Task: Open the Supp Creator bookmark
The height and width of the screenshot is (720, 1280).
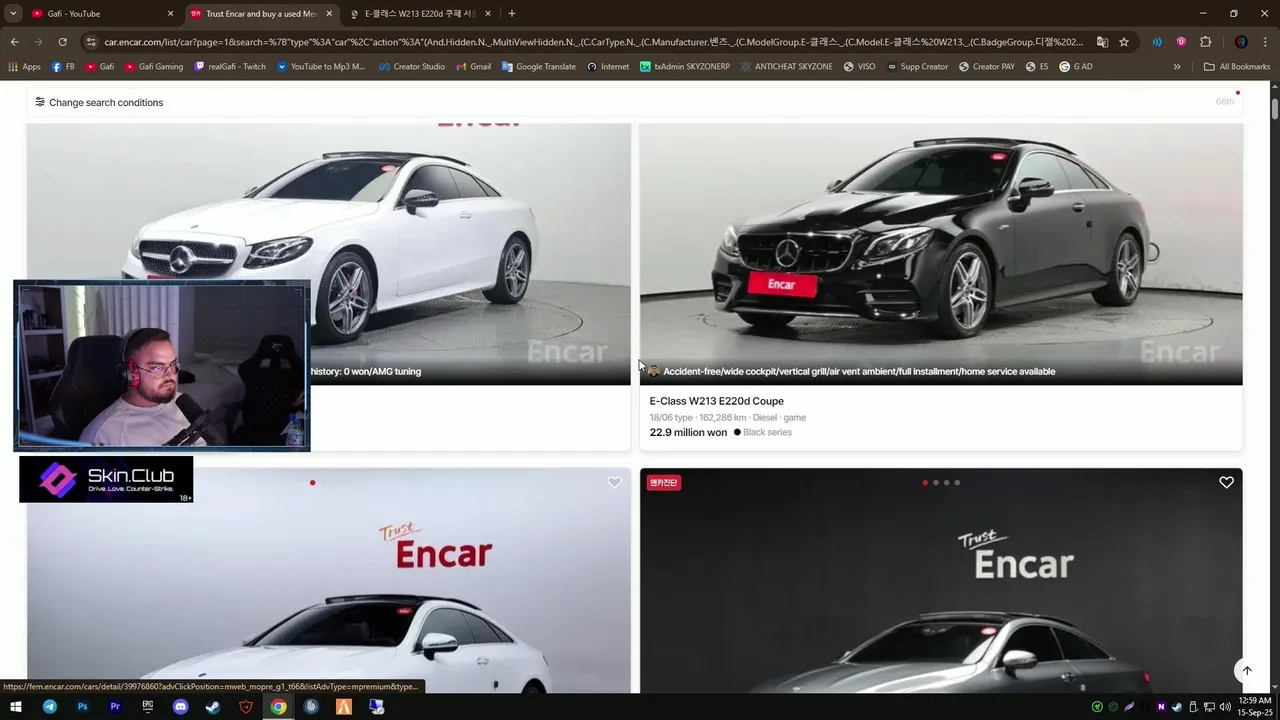Action: coord(917,67)
